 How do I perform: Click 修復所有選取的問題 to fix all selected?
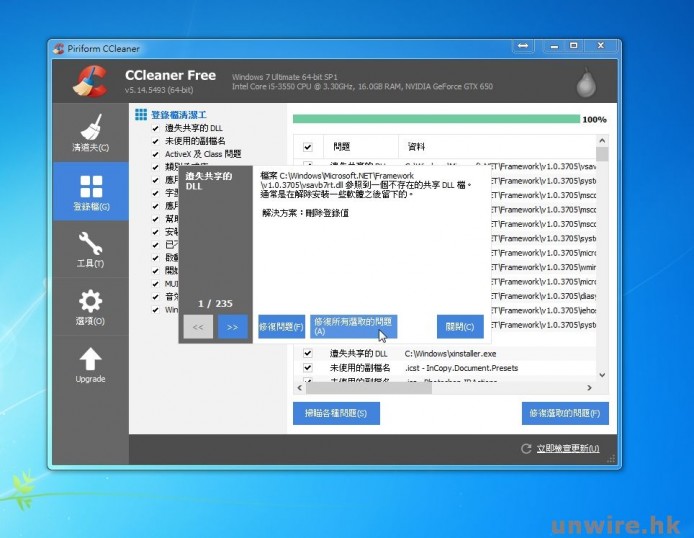click(x=353, y=326)
